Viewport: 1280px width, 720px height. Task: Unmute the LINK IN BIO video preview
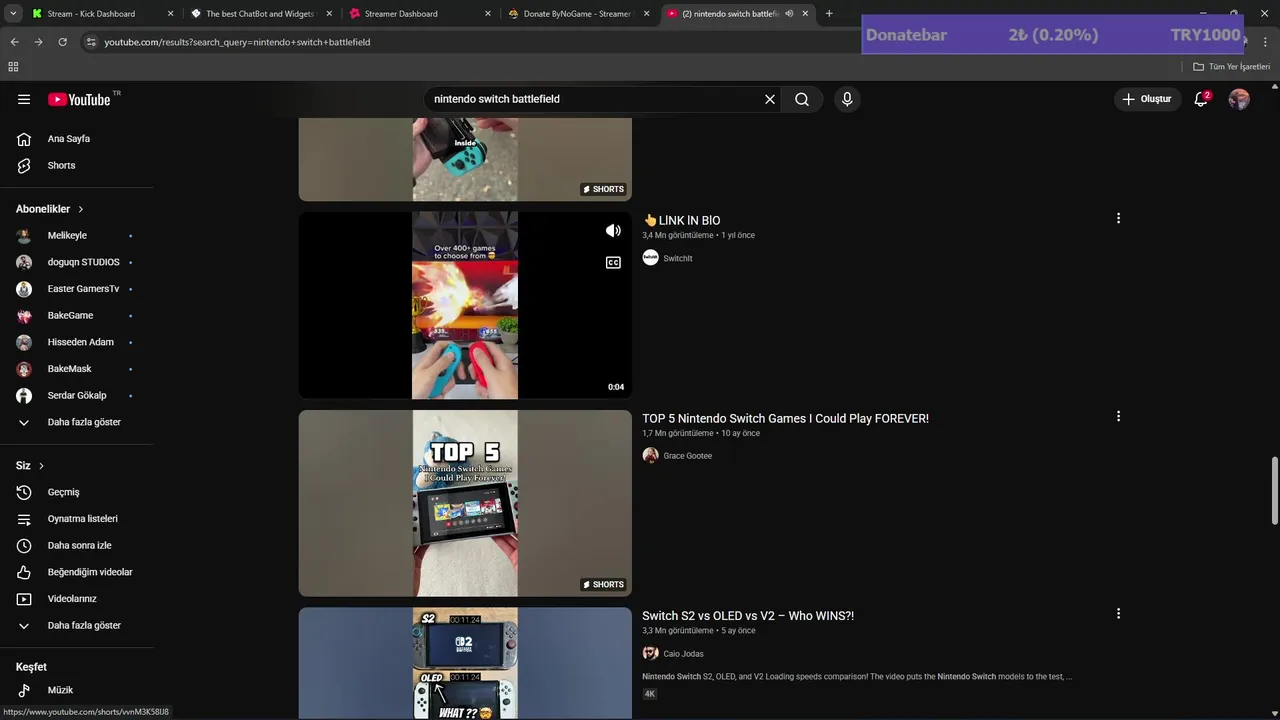pyautogui.click(x=613, y=231)
